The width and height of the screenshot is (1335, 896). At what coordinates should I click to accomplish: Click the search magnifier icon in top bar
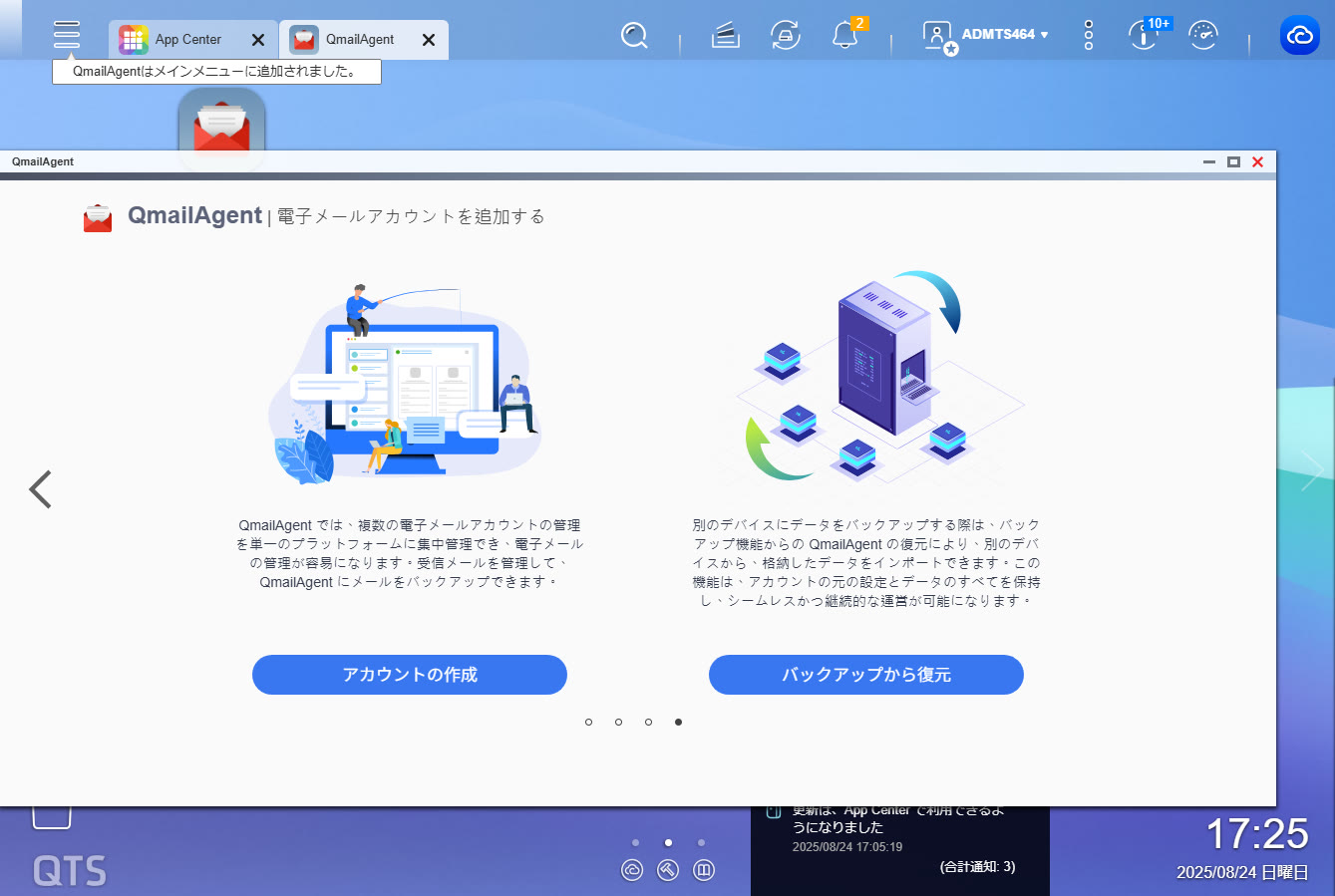click(x=634, y=36)
